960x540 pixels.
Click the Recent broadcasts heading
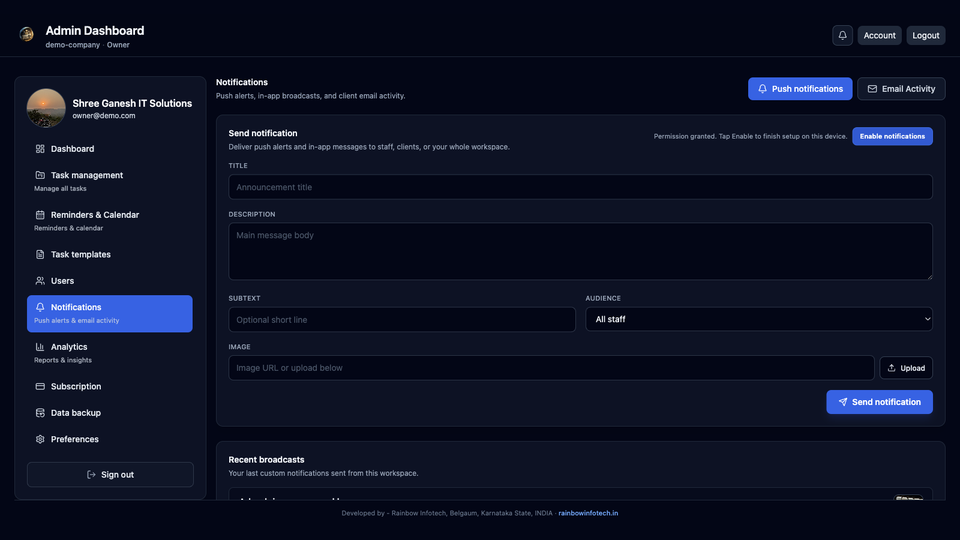click(266, 460)
